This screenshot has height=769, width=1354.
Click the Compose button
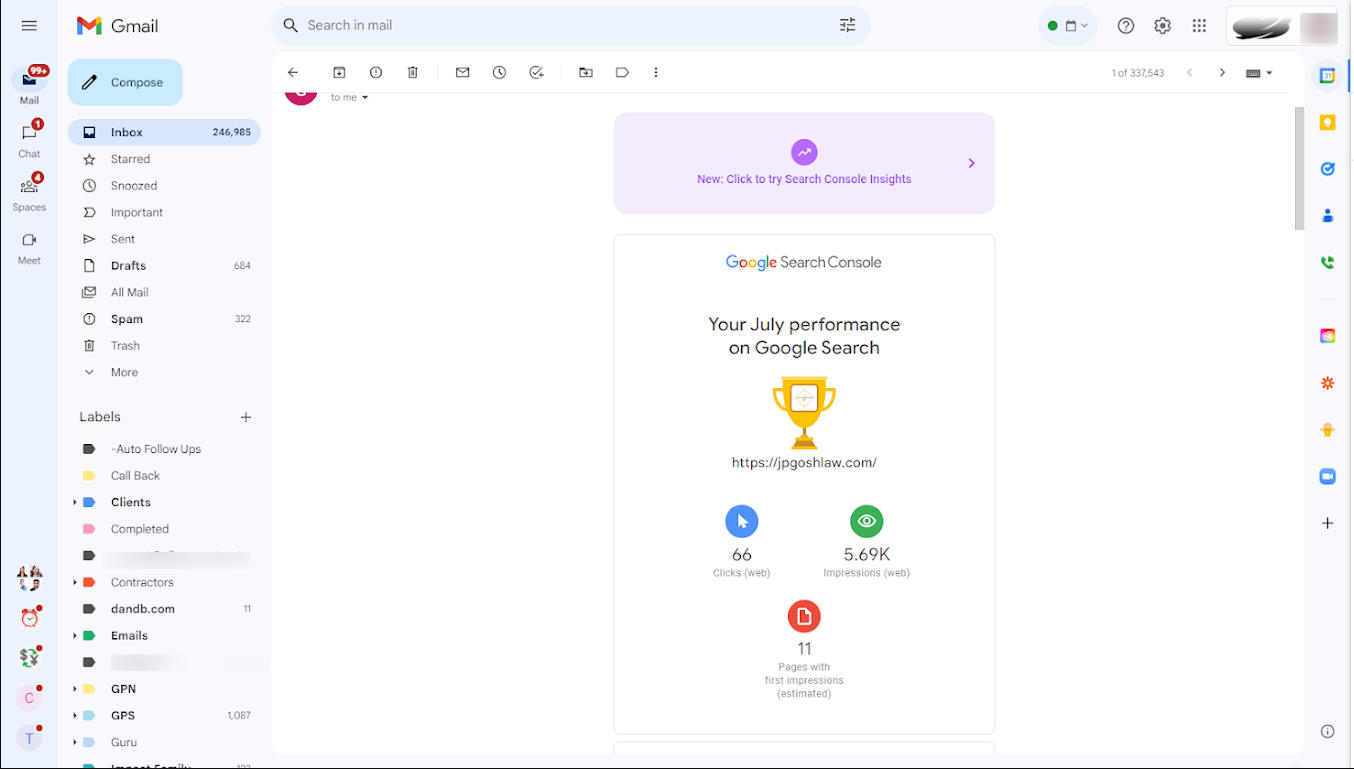tap(125, 82)
